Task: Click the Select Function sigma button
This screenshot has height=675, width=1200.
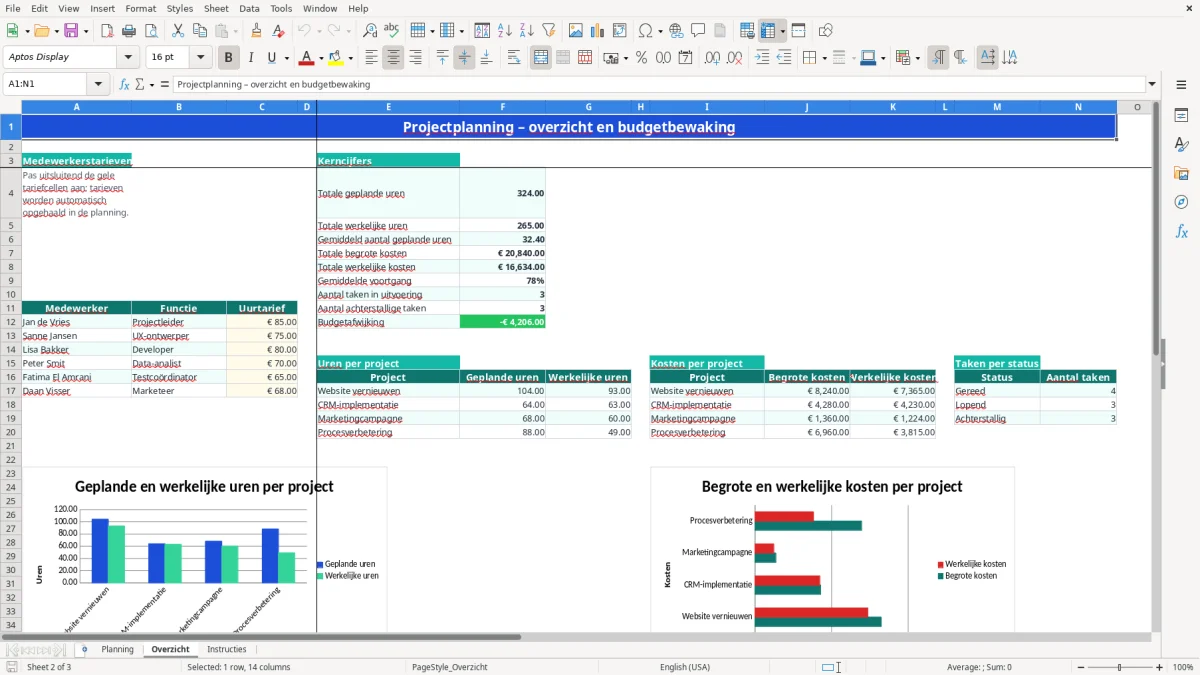Action: point(141,84)
